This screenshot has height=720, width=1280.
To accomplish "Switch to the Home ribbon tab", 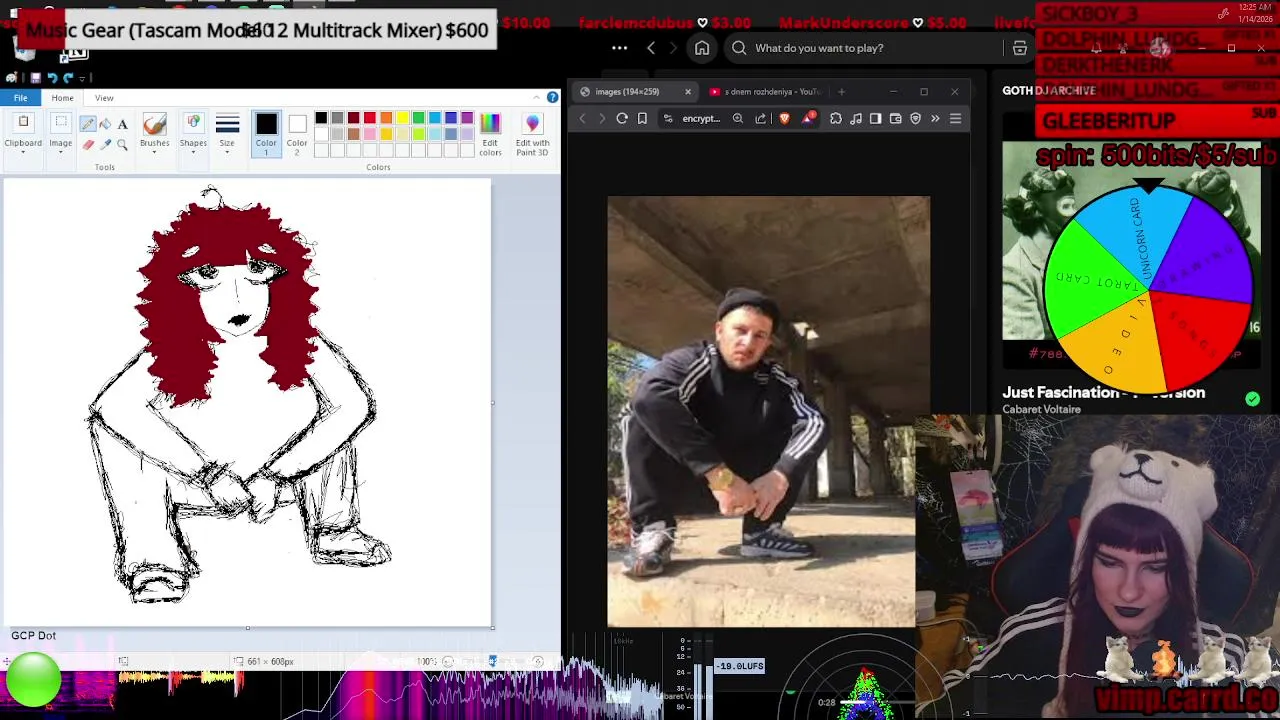I will pyautogui.click(x=62, y=98).
